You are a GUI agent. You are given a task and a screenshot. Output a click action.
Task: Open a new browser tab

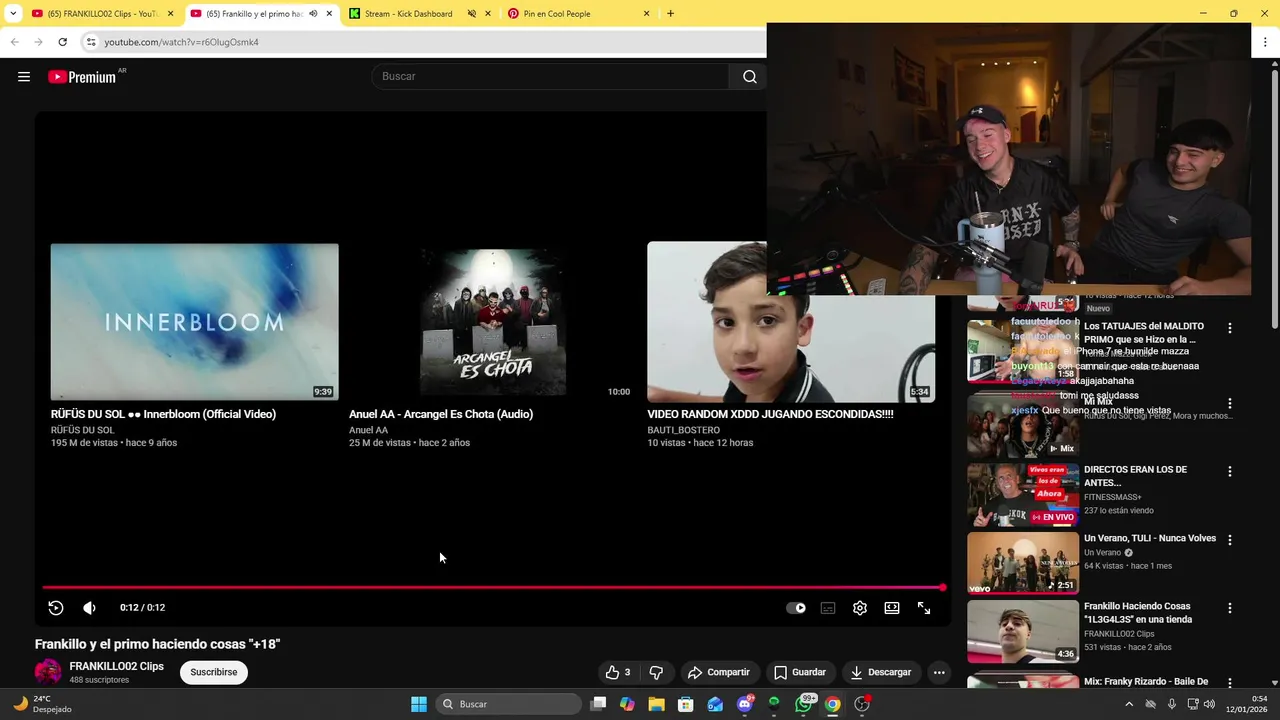coord(670,14)
